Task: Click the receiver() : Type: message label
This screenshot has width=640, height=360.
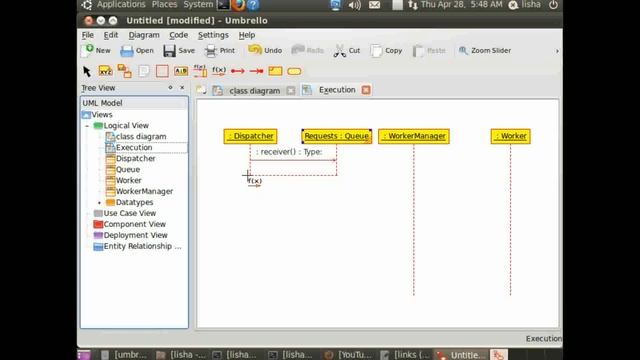Action: point(289,152)
